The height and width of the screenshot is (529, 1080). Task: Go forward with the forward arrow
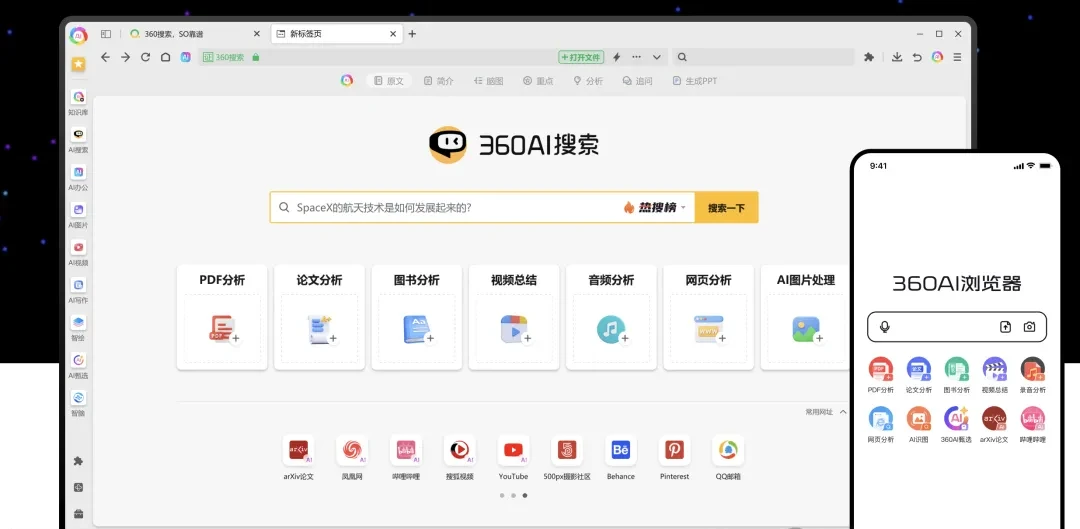tap(125, 57)
